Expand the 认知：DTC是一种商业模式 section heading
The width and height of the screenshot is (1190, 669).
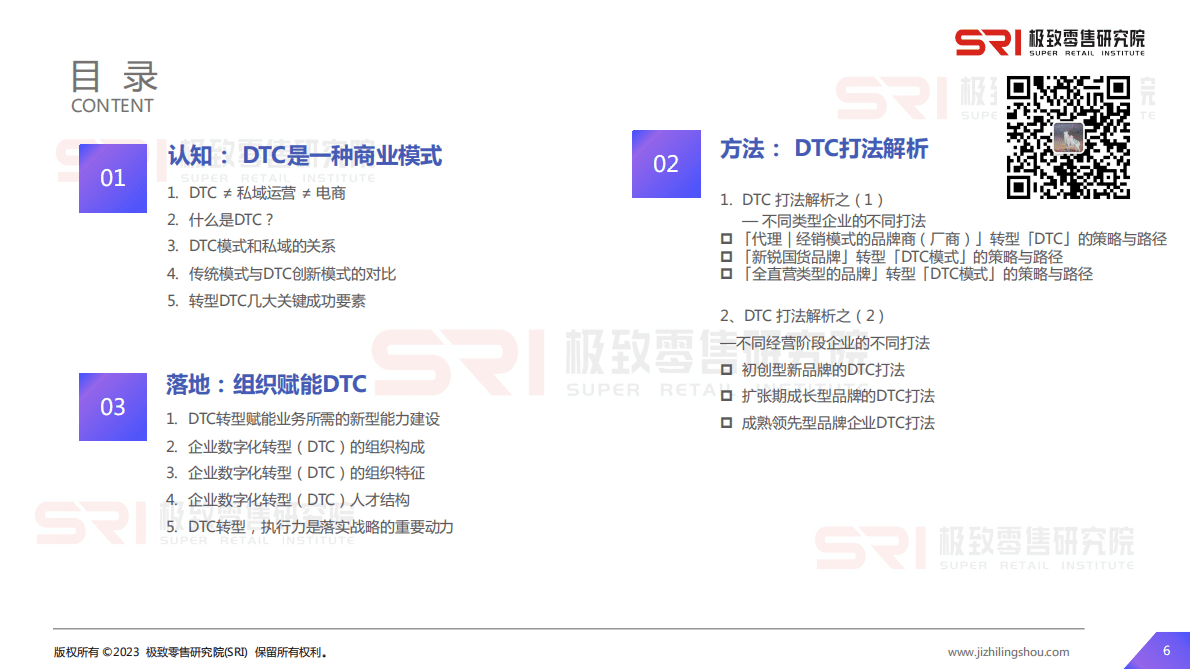[x=305, y=155]
